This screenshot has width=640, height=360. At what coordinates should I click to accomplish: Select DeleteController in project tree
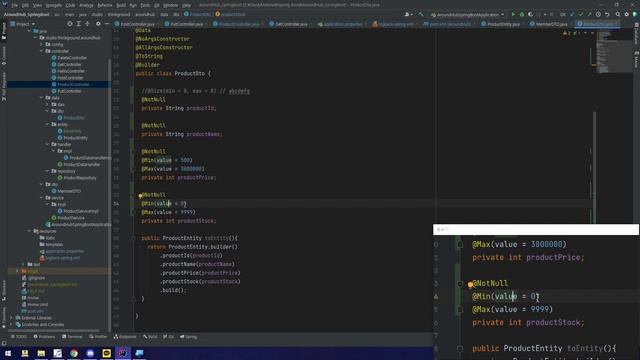click(72, 58)
